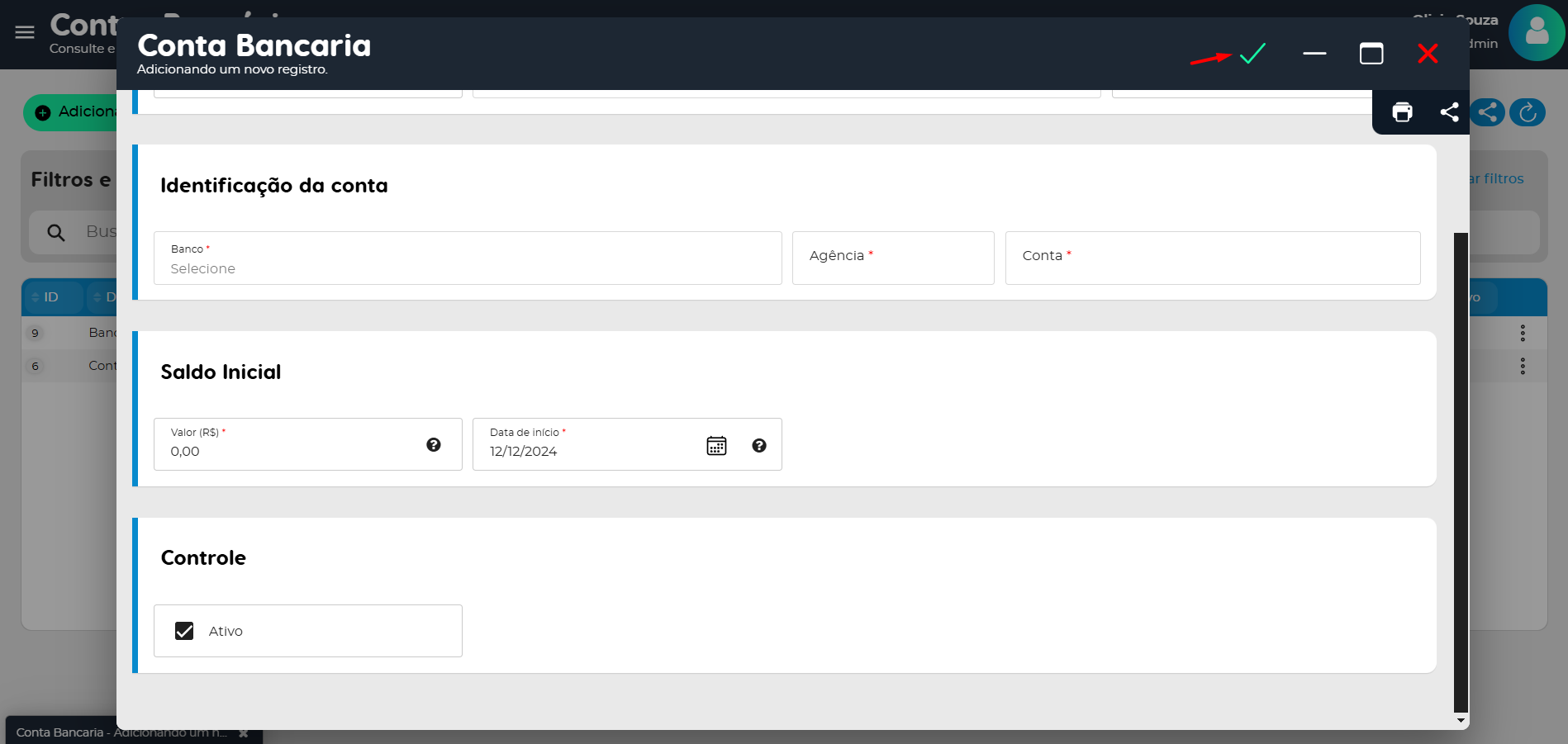Click help icon beside Data de início

pyautogui.click(x=759, y=446)
